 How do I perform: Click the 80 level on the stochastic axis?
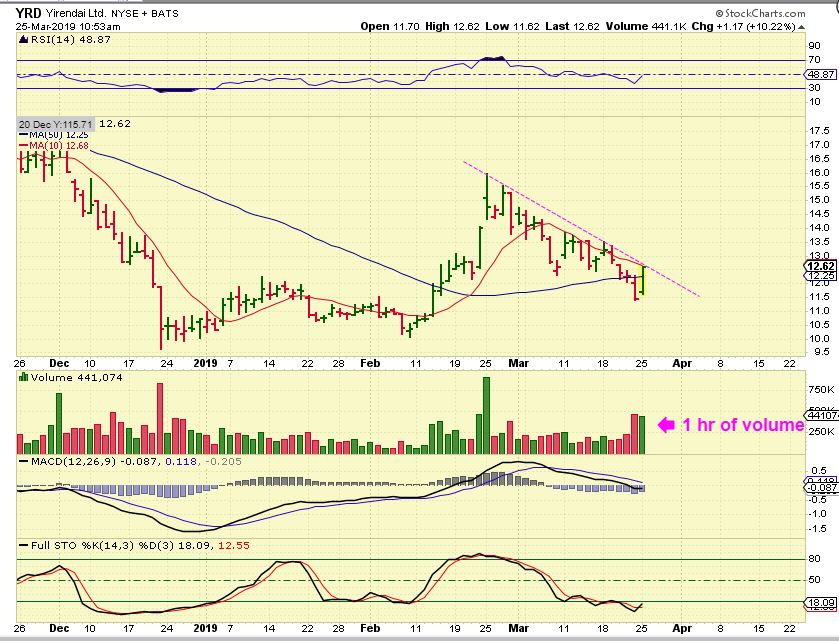pyautogui.click(x=814, y=559)
